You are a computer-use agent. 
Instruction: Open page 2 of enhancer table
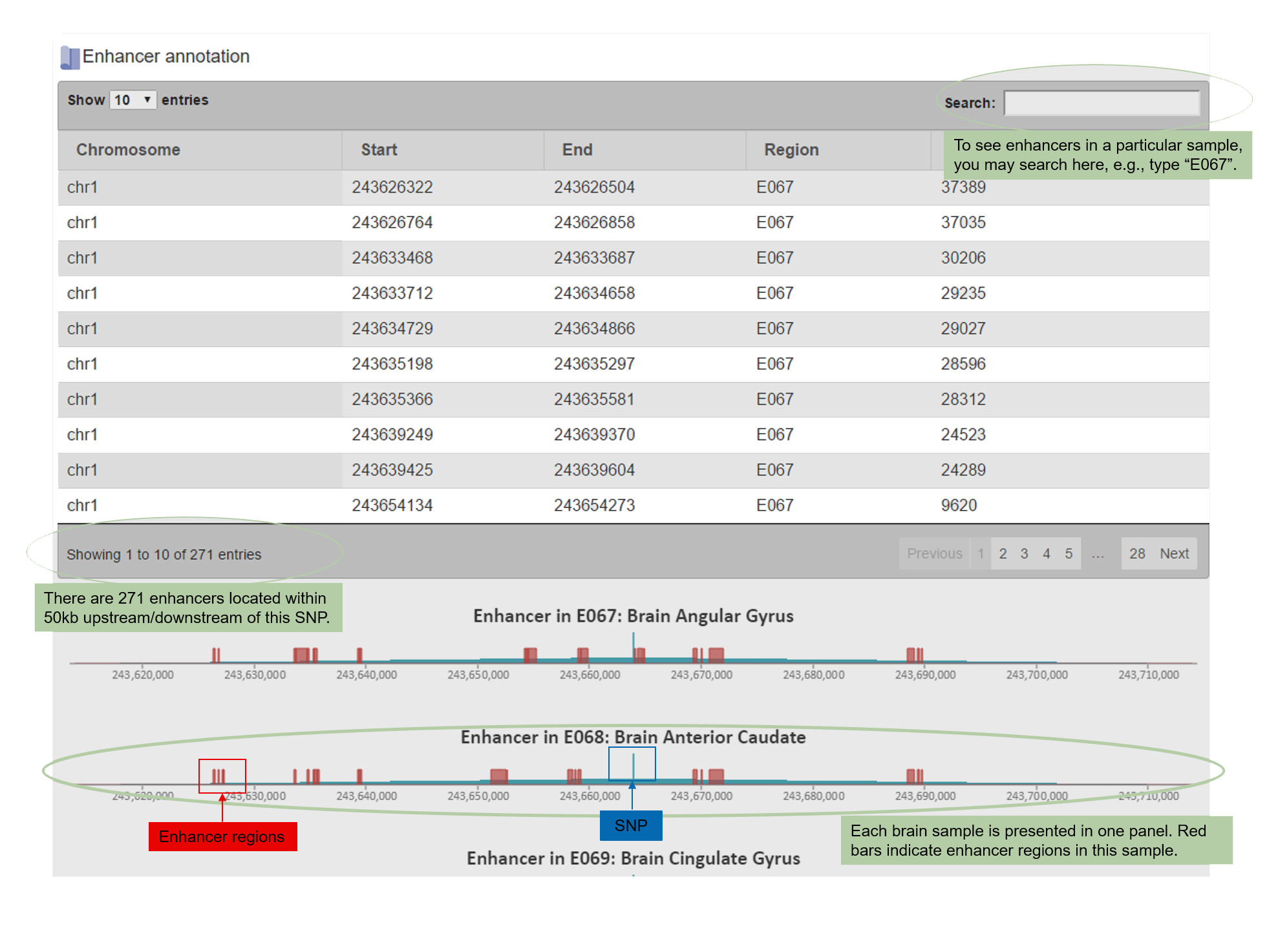[1003, 554]
